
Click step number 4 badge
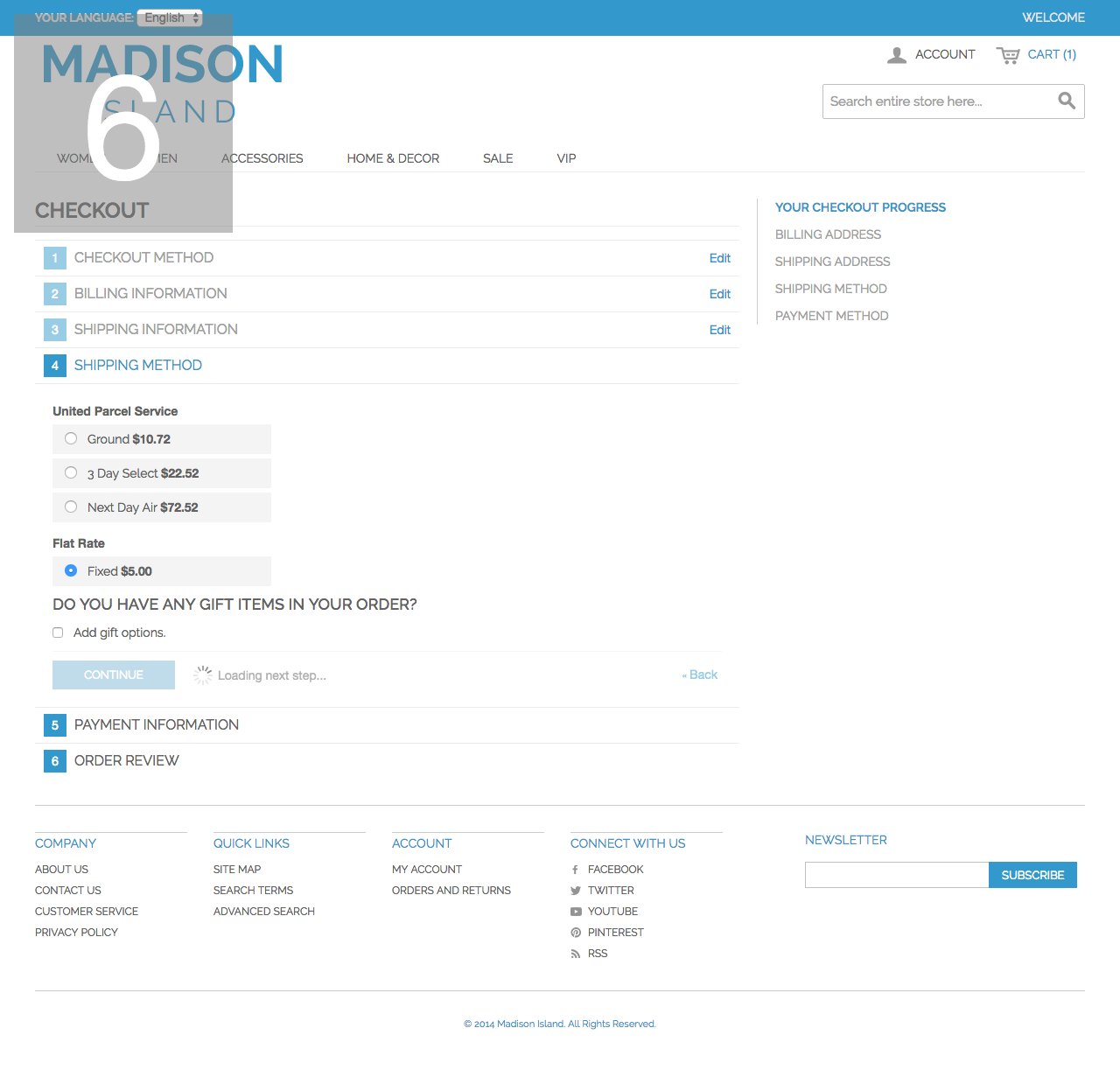click(55, 366)
